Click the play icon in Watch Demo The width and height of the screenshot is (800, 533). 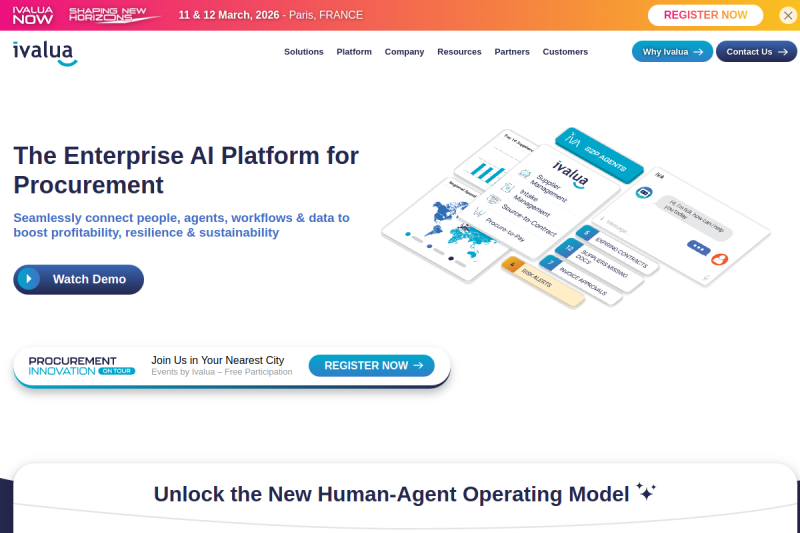click(x=29, y=279)
